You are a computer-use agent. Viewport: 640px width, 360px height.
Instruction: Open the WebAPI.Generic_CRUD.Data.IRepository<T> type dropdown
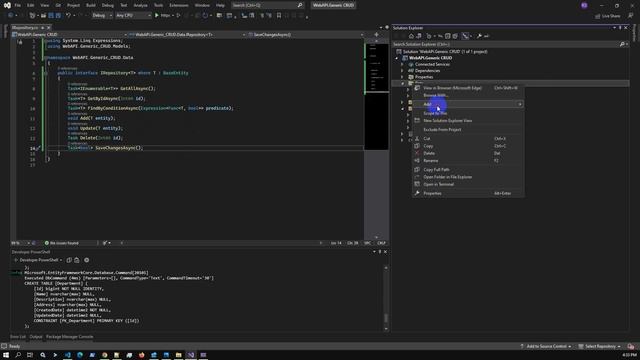[x=187, y=35]
